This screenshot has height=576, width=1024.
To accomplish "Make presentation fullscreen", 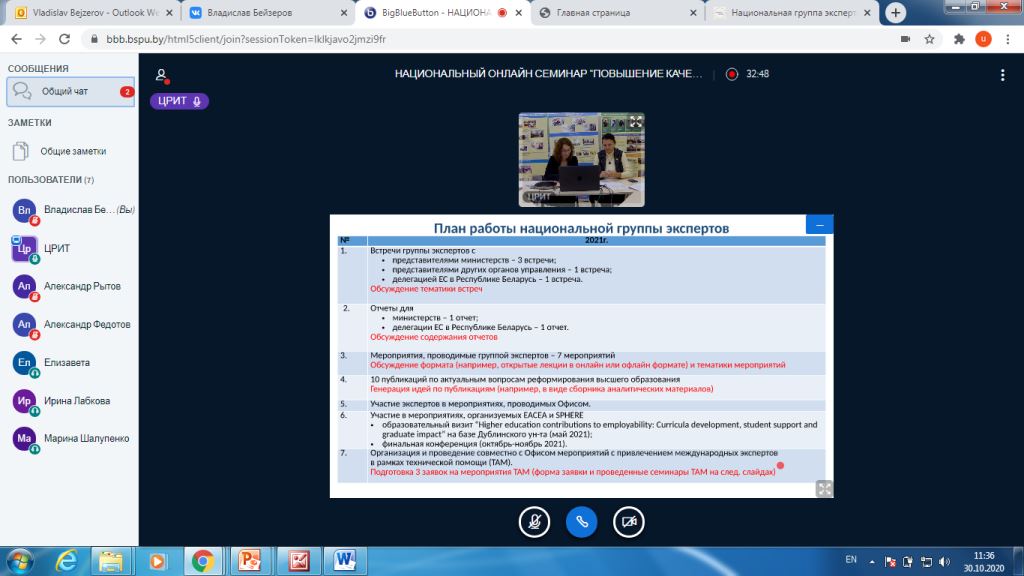I will (824, 488).
